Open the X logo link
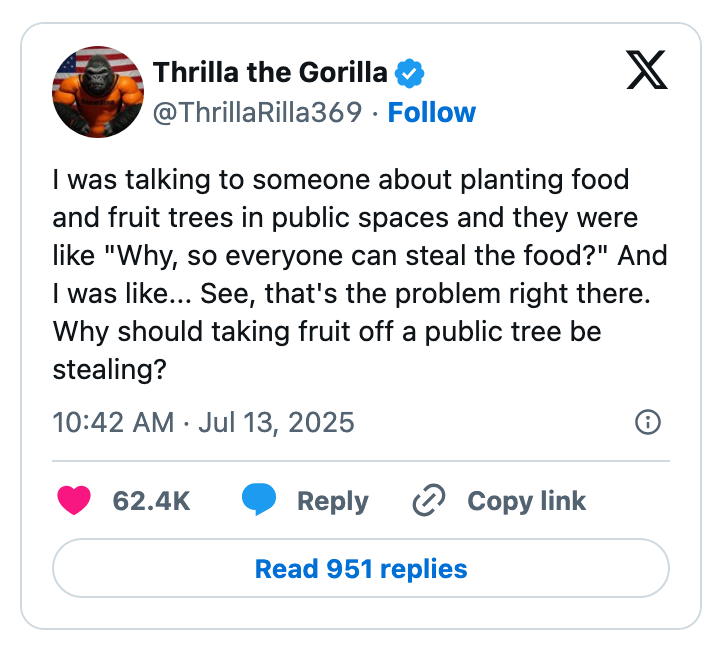This screenshot has width=726, height=652. (648, 68)
